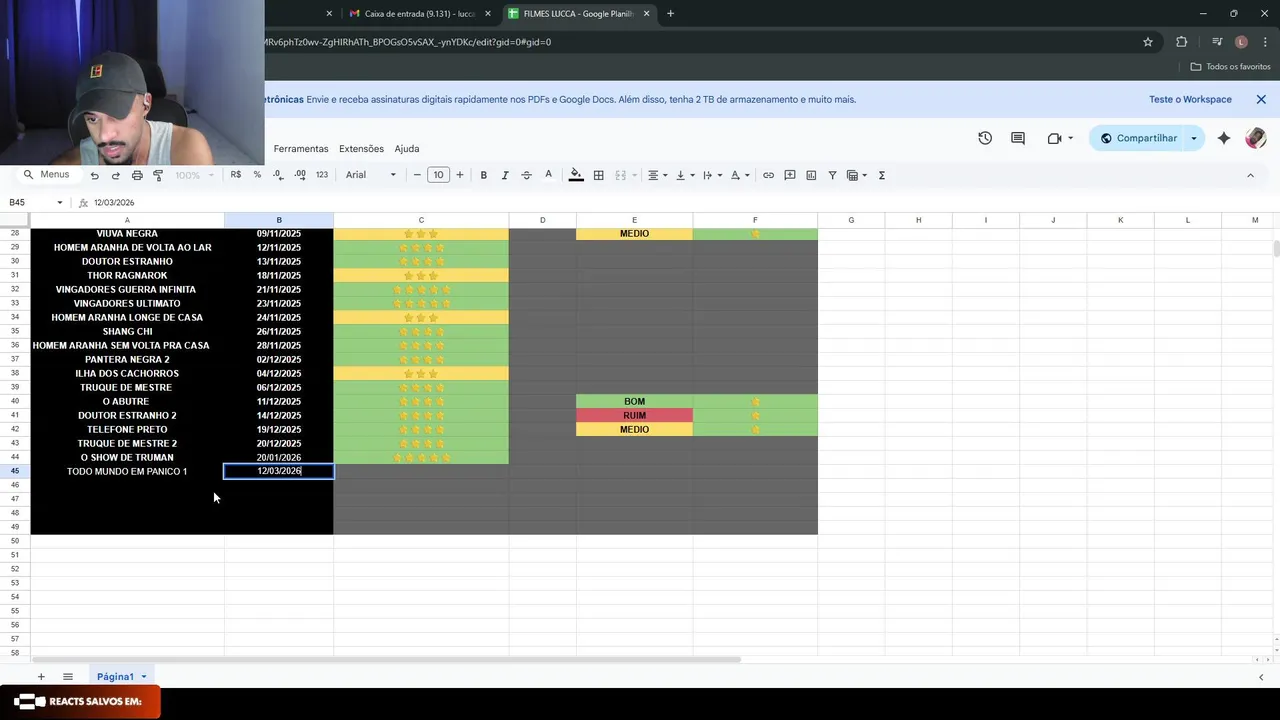
Task: Open the comments panel icon
Action: [1018, 138]
